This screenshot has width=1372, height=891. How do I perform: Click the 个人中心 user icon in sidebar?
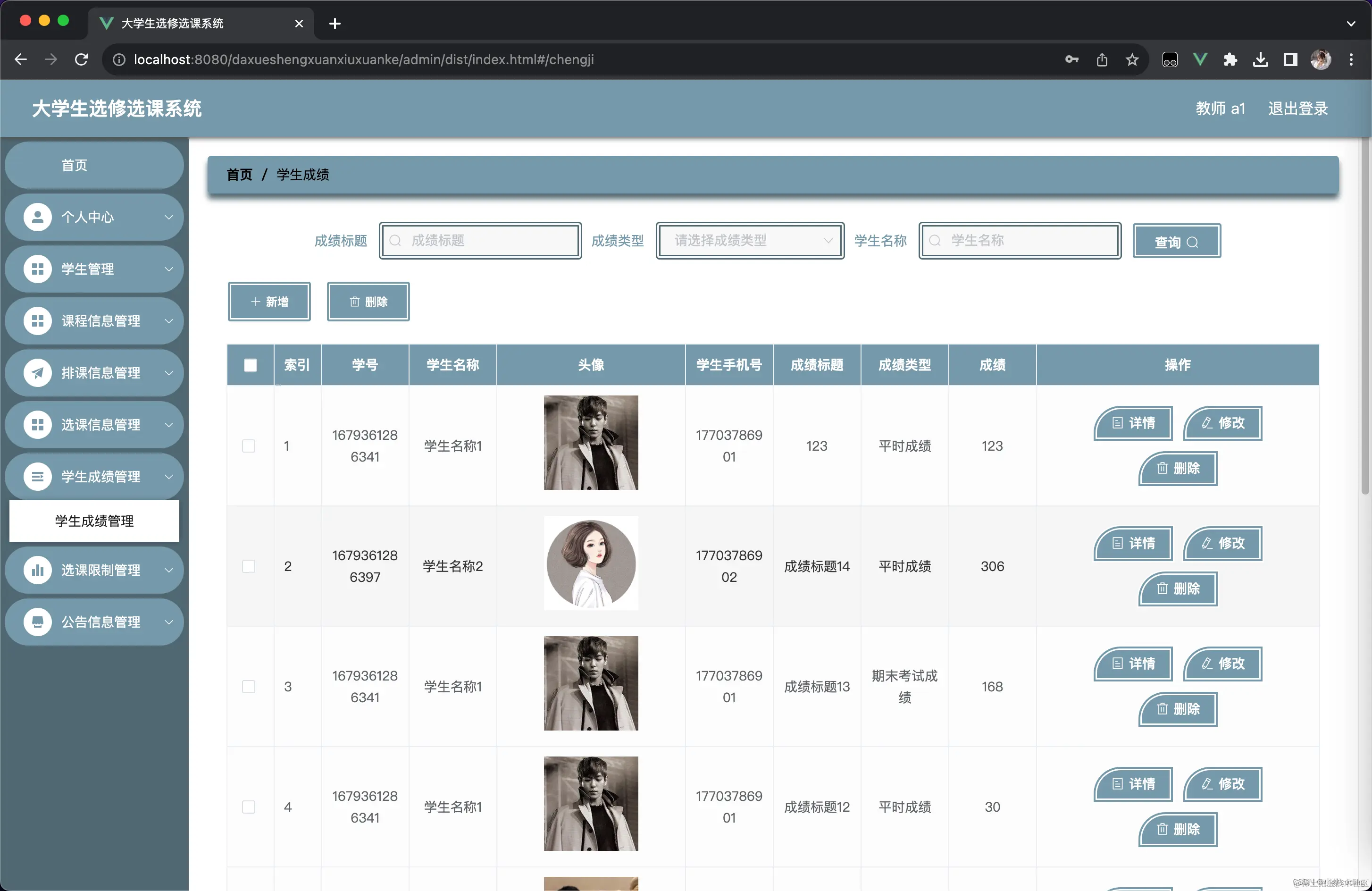[x=37, y=218]
